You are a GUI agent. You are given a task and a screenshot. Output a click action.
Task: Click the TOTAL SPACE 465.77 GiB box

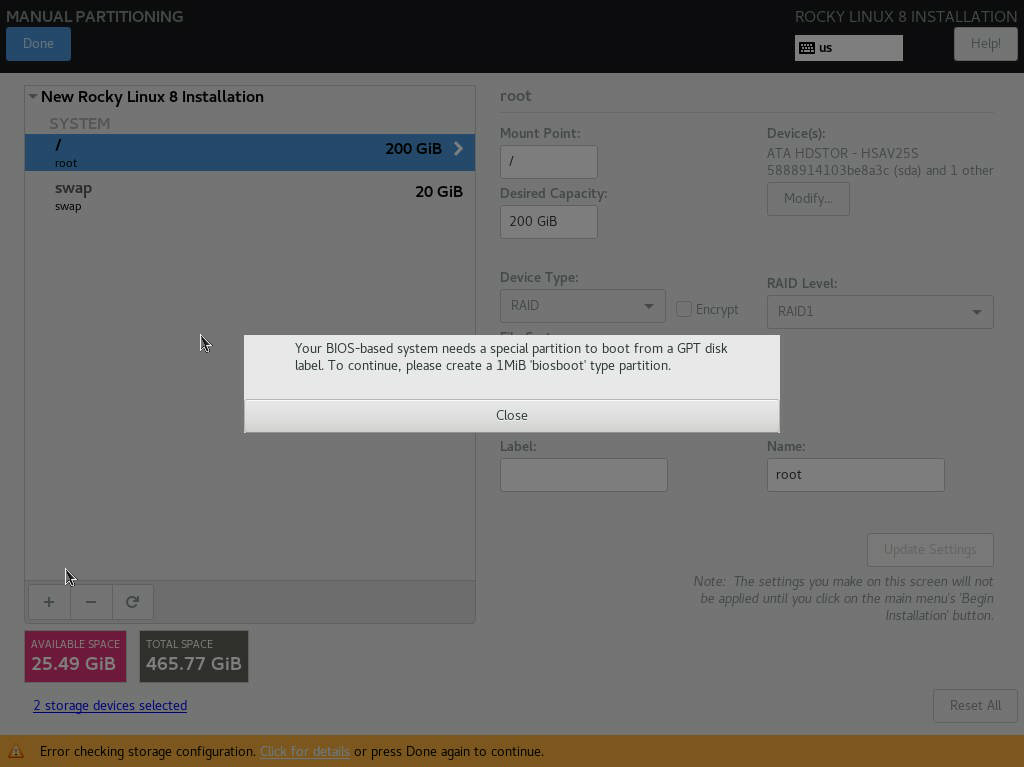coord(194,656)
